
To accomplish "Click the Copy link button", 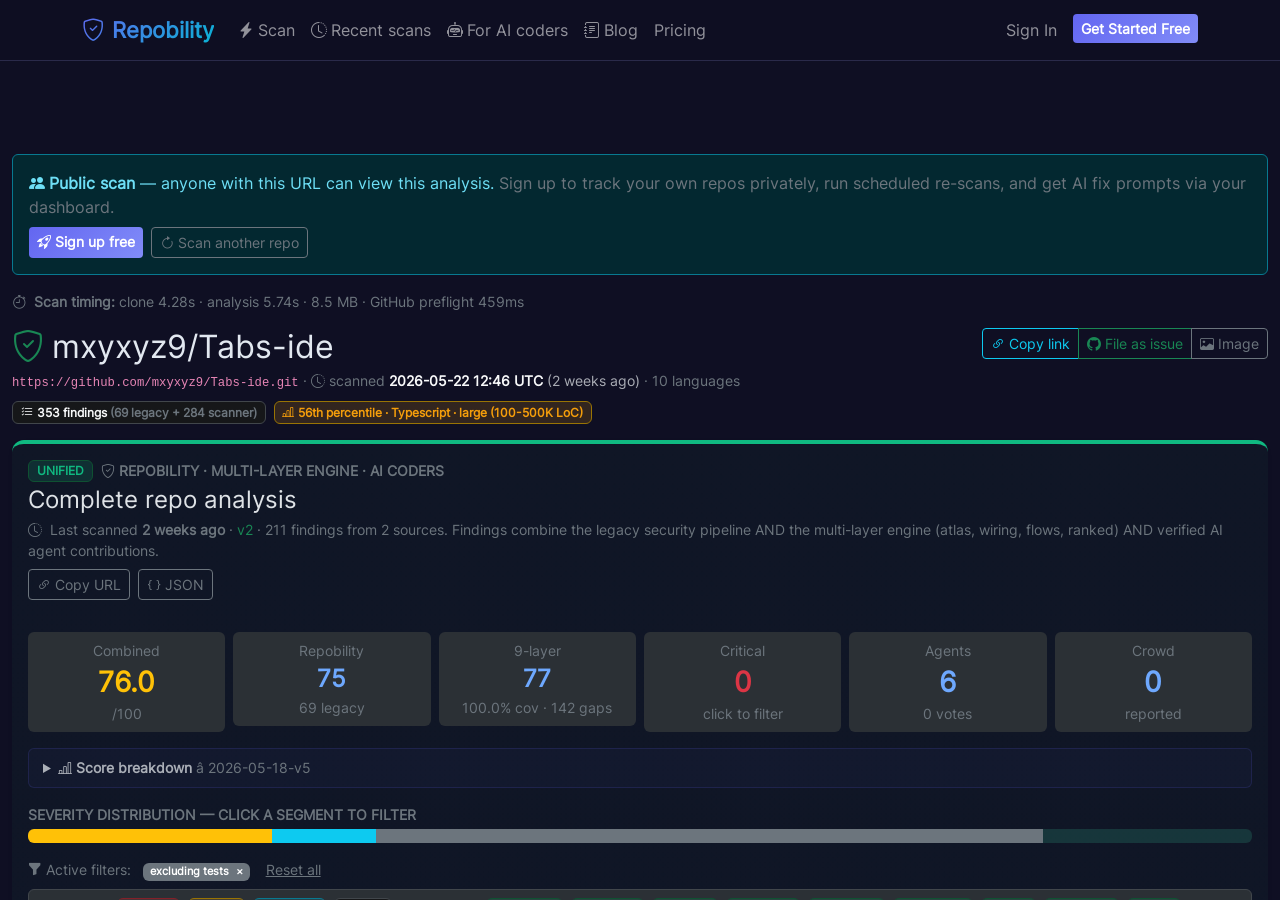I will [1030, 343].
